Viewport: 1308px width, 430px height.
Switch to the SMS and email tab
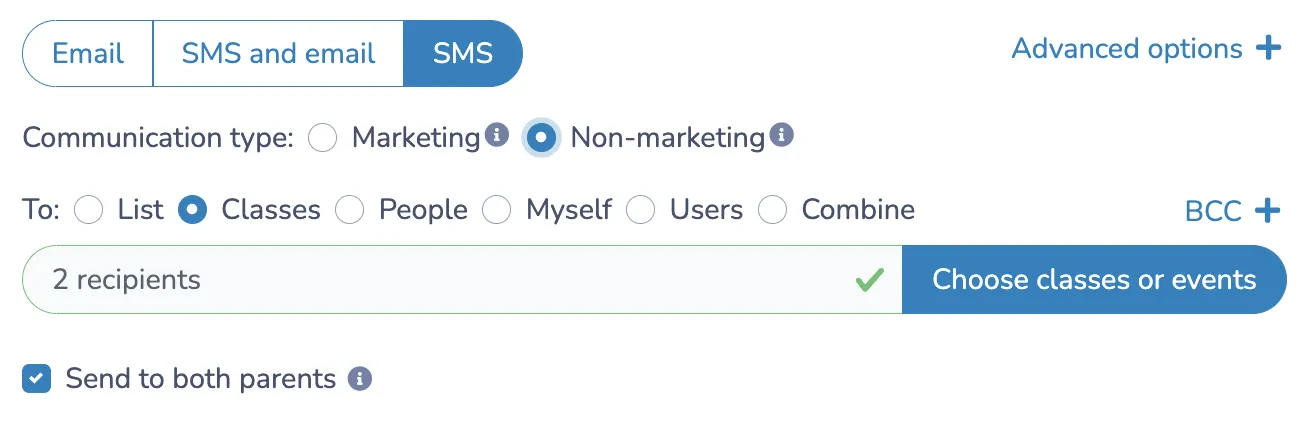click(278, 53)
